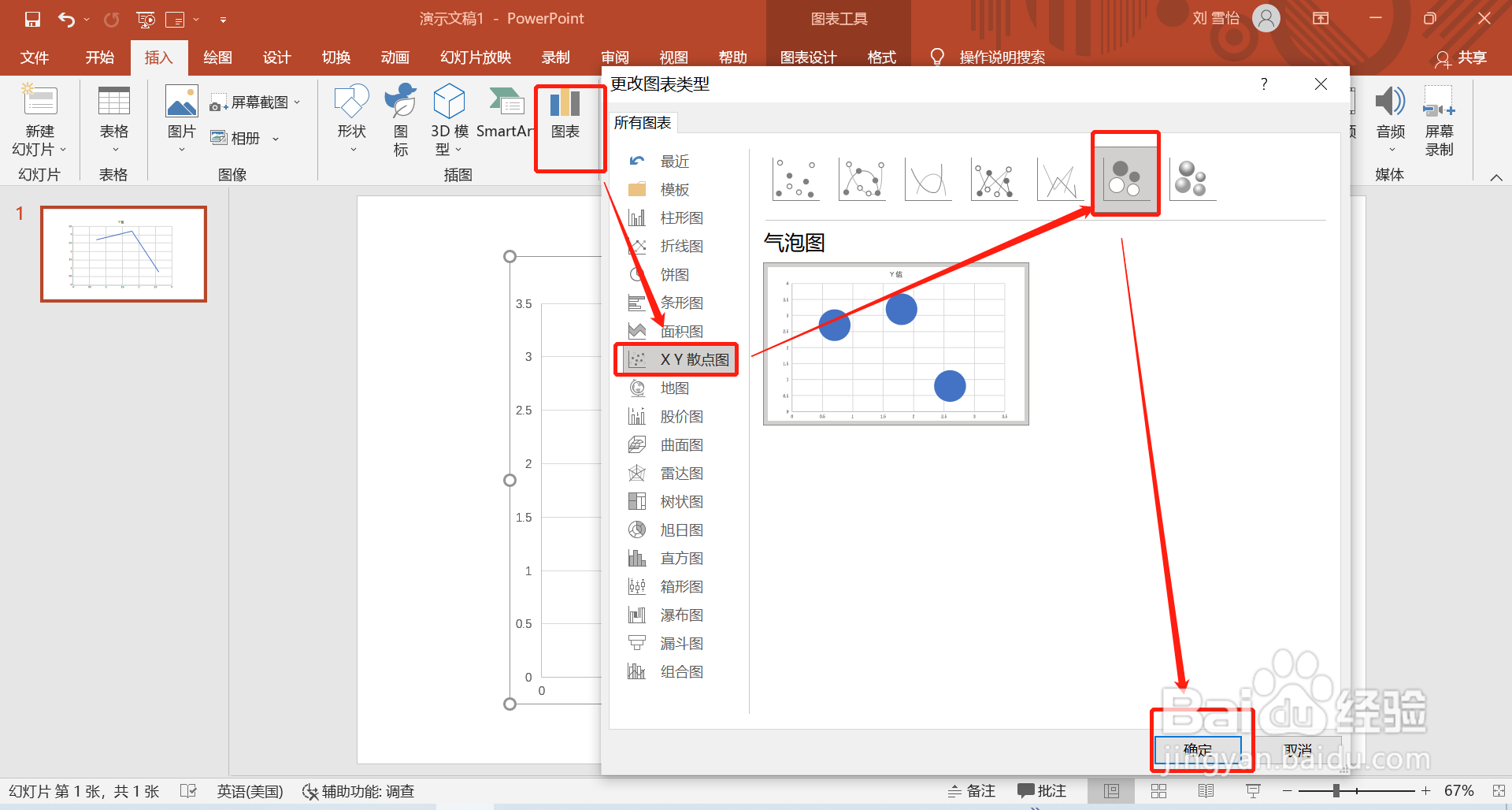Click the zoom in plus button
Screen dimensions: 1512x810
(x=1425, y=790)
